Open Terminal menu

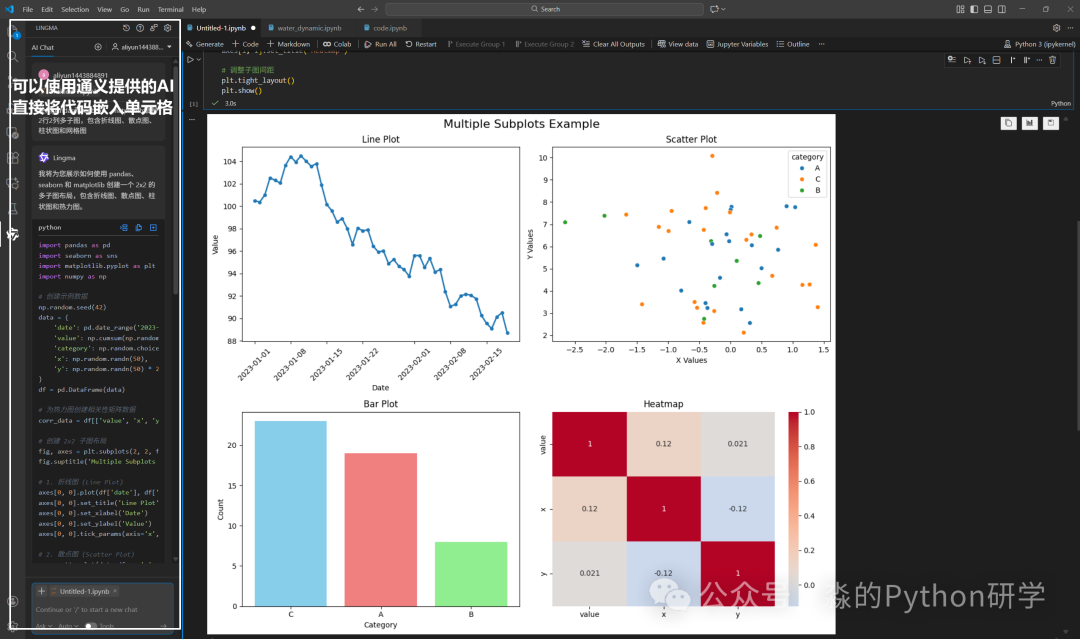tap(171, 10)
